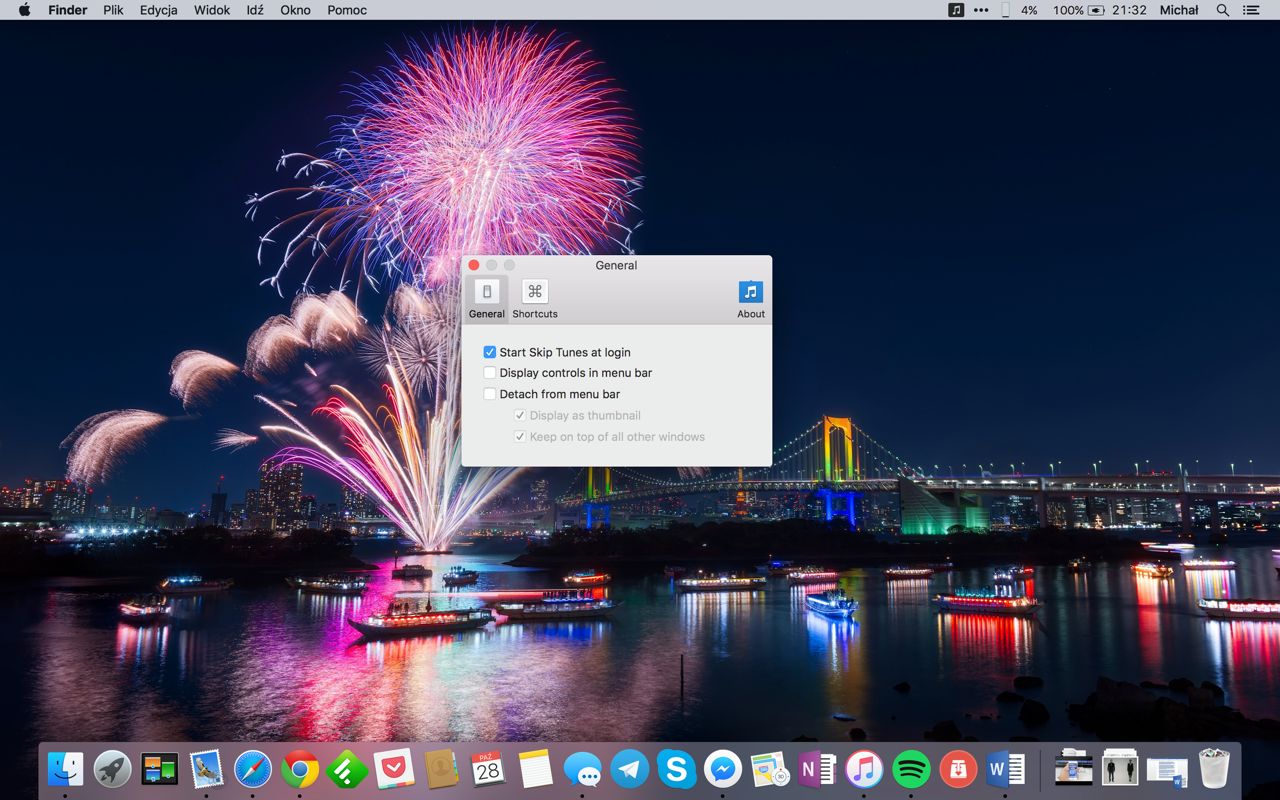This screenshot has width=1280, height=800.
Task: Open the two-figures document stack in Dock
Action: point(1121,769)
